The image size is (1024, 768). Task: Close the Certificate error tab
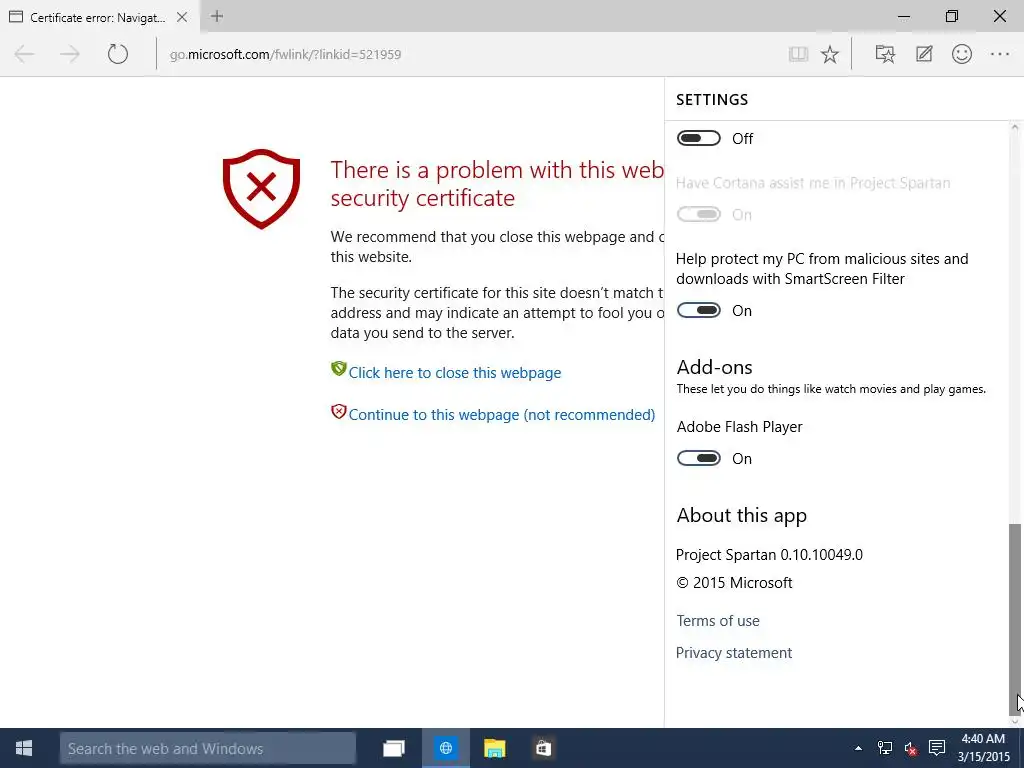click(x=182, y=18)
